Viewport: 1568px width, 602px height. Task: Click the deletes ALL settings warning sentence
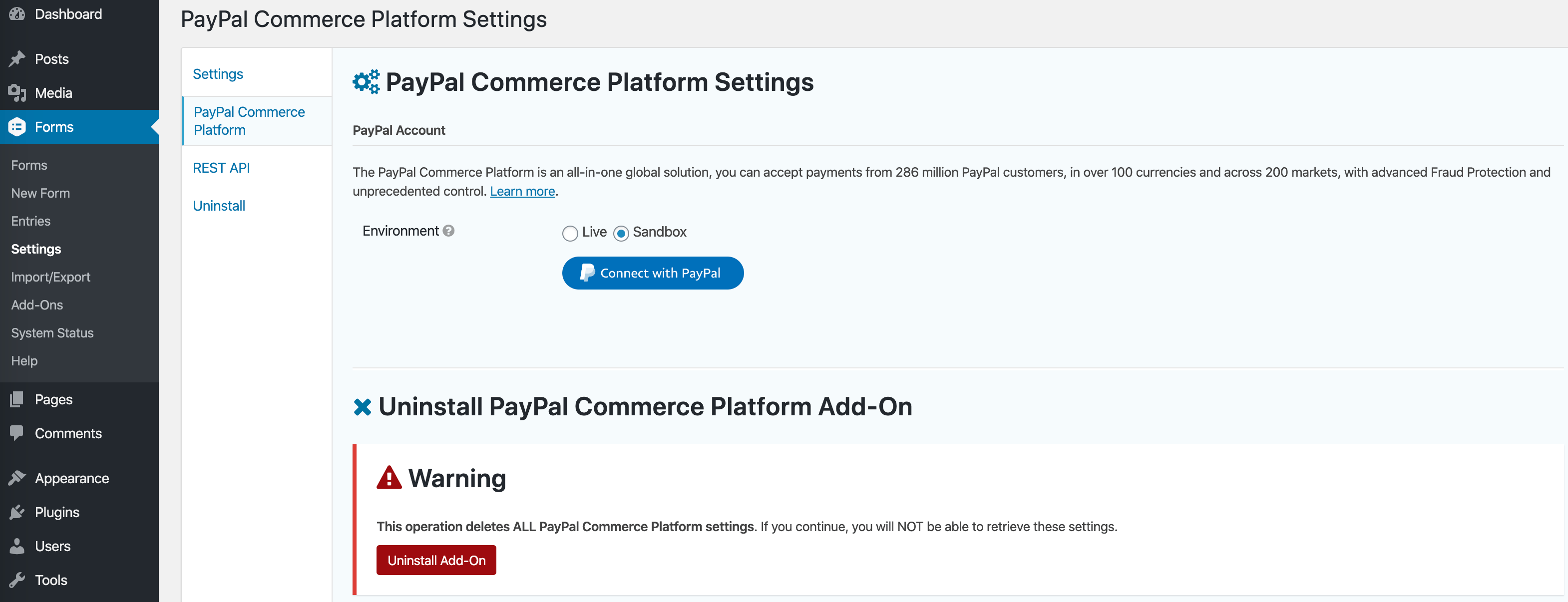point(747,527)
